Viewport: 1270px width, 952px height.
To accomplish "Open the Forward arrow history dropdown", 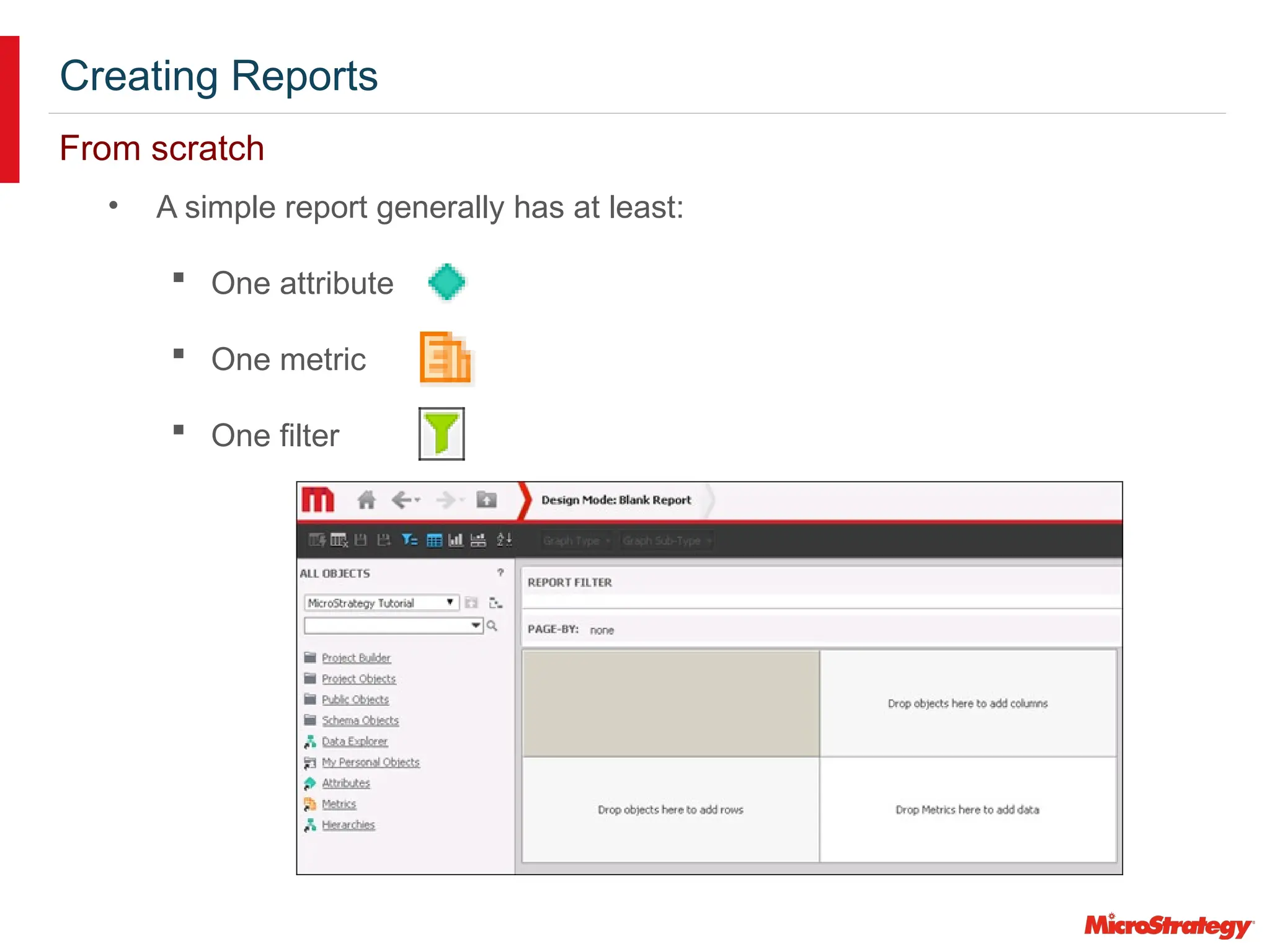I will pyautogui.click(x=462, y=500).
